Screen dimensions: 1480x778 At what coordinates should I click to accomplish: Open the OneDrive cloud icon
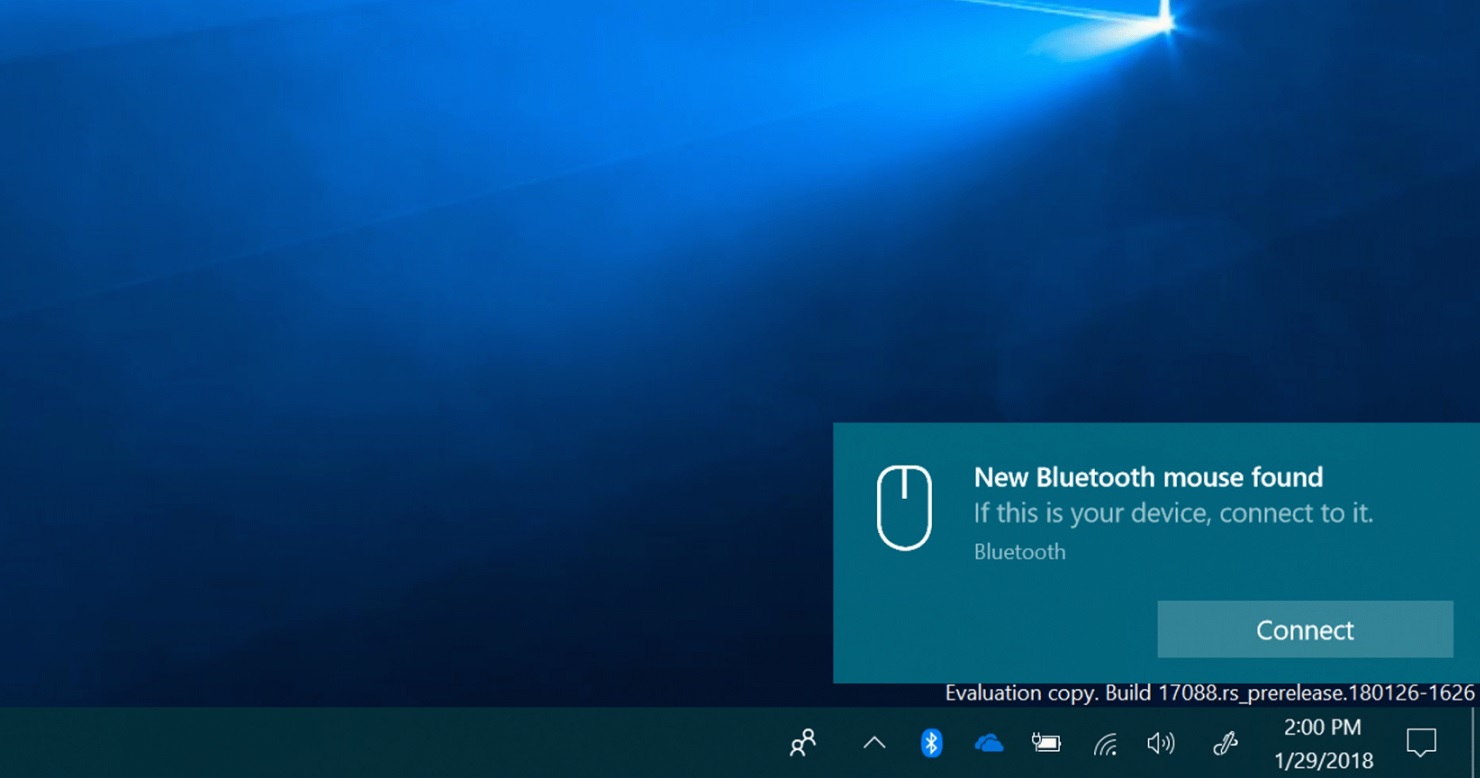(x=988, y=743)
